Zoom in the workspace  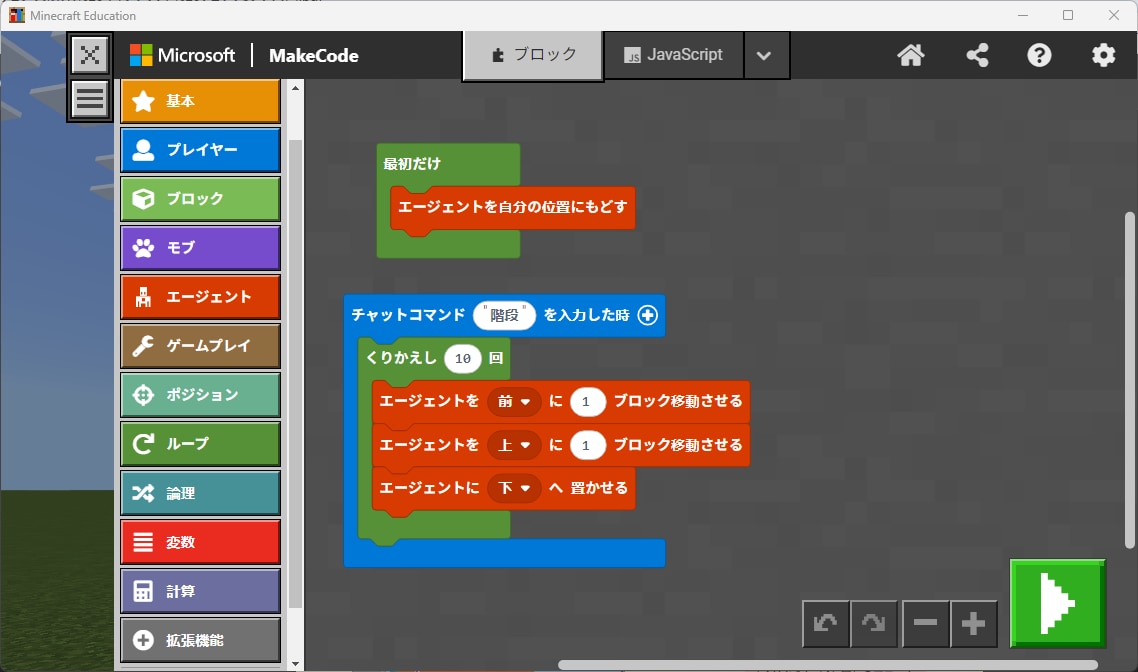click(x=973, y=623)
